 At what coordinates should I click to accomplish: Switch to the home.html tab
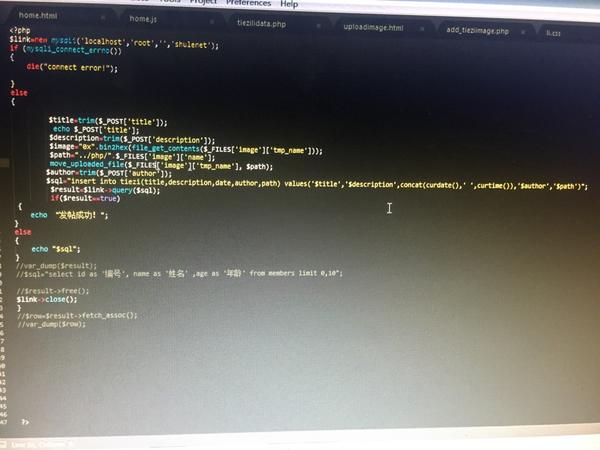pyautogui.click(x=38, y=16)
